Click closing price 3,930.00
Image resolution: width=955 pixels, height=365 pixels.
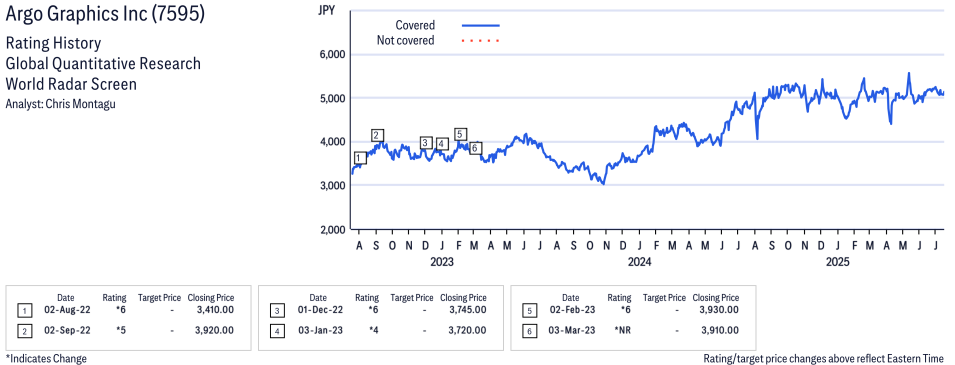tap(720, 310)
